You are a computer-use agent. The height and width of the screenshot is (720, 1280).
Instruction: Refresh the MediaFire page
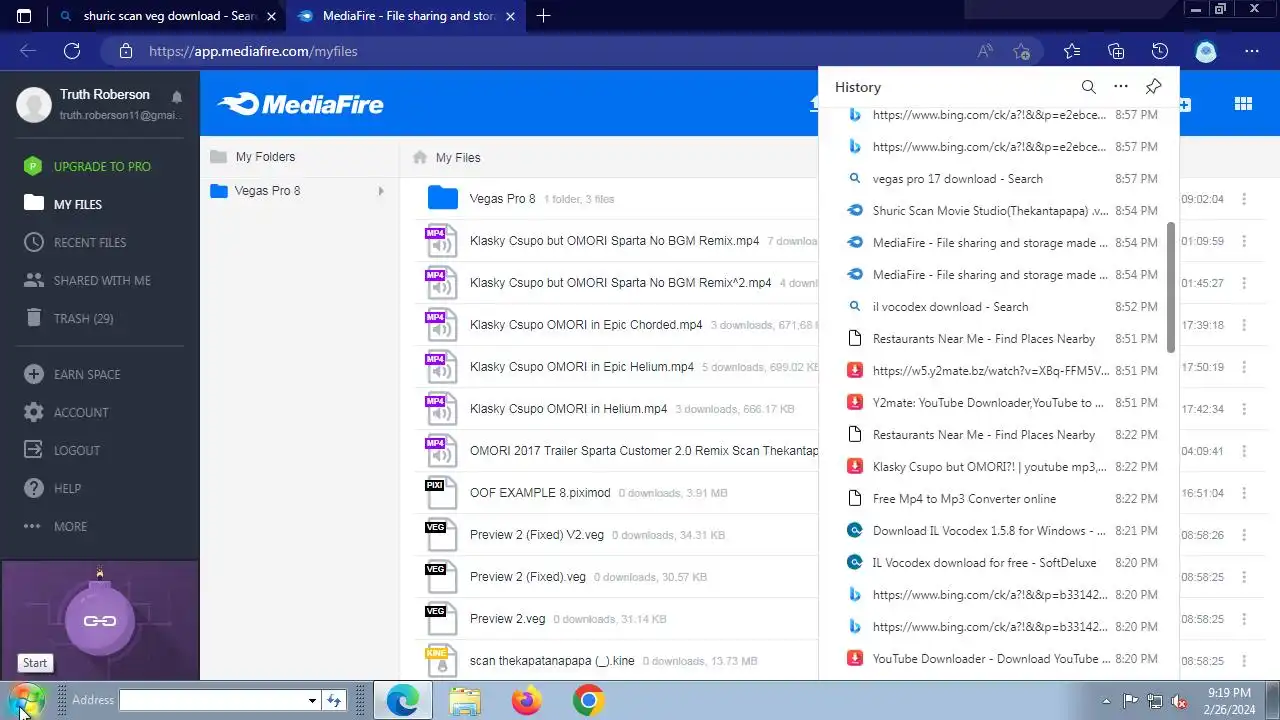(x=72, y=51)
